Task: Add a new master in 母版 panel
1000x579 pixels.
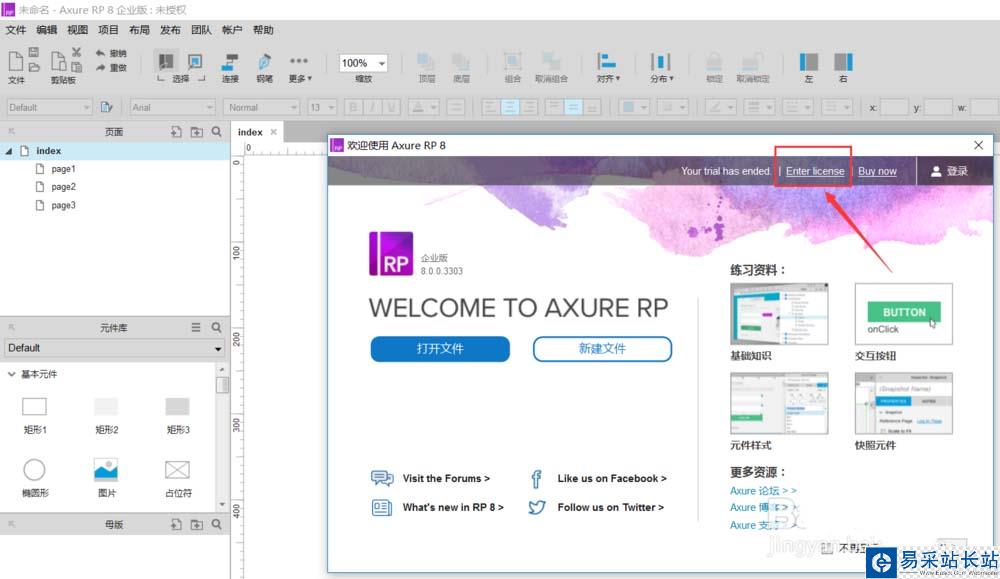Action: point(176,524)
